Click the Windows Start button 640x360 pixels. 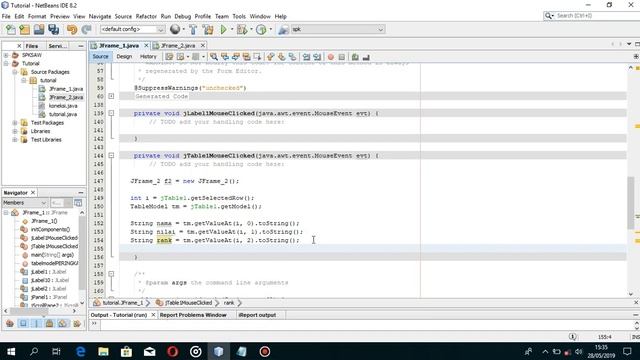click(x=11, y=351)
